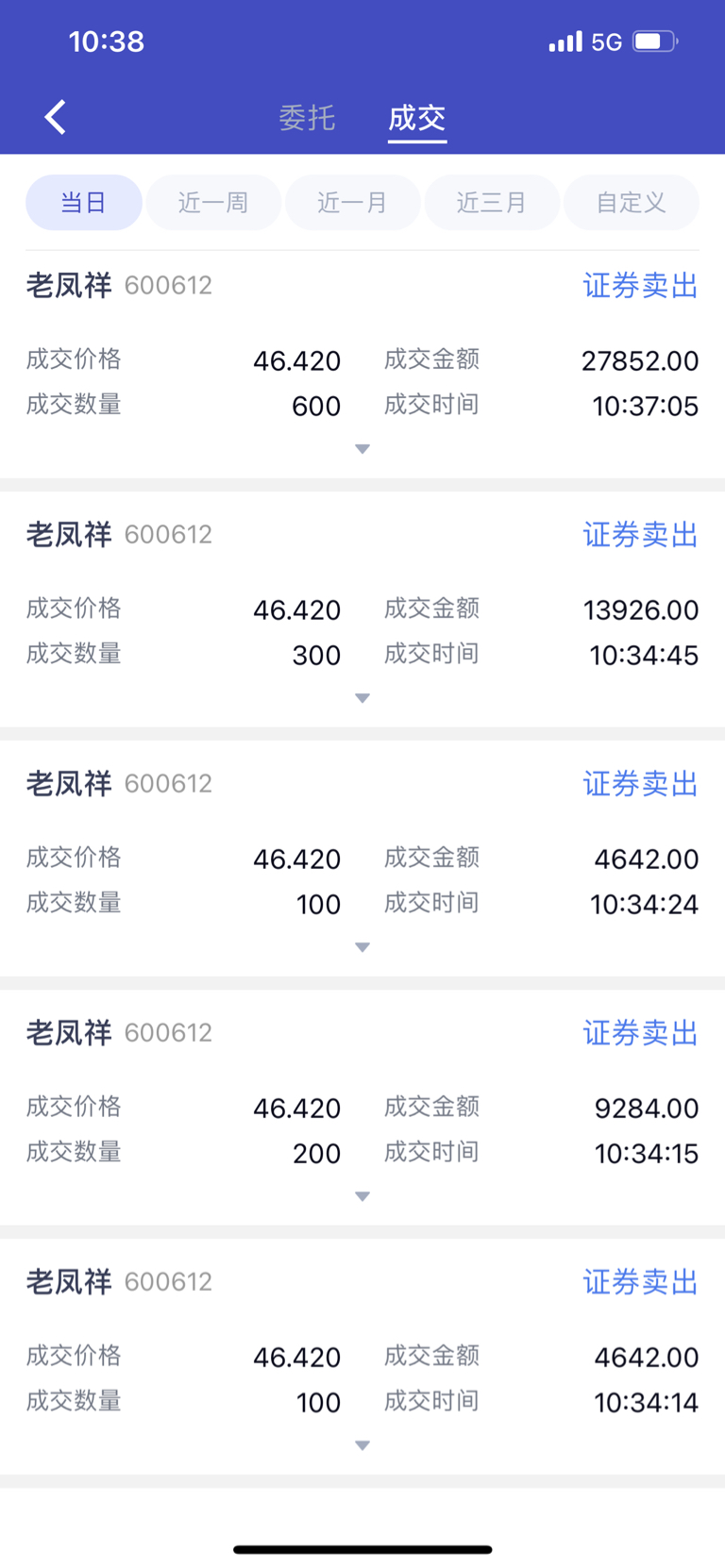Tap 证券卖出 on the 13926.00 trade

point(640,535)
